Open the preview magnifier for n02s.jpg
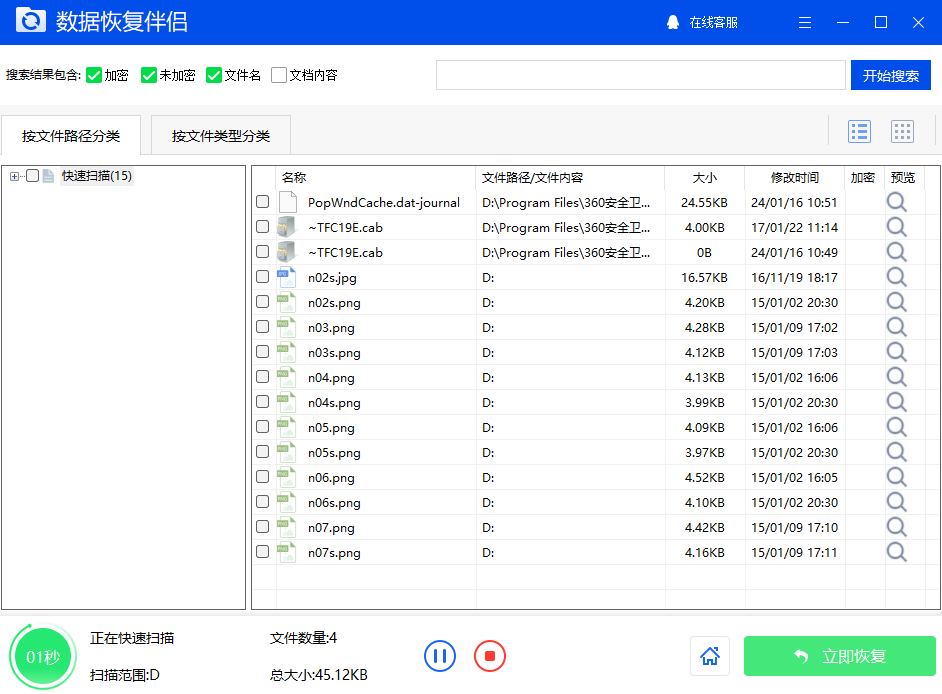 point(896,277)
